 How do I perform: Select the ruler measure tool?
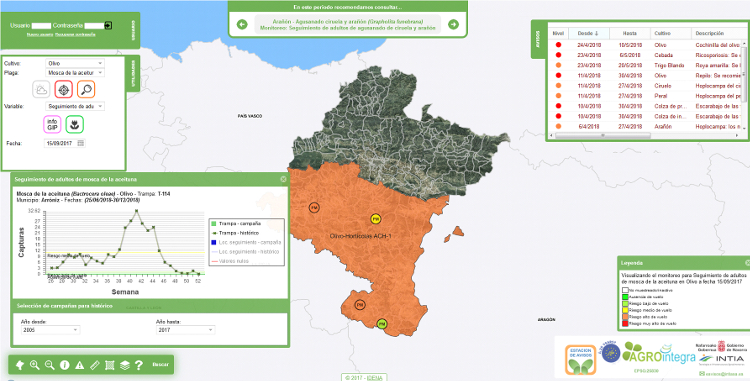[95, 365]
